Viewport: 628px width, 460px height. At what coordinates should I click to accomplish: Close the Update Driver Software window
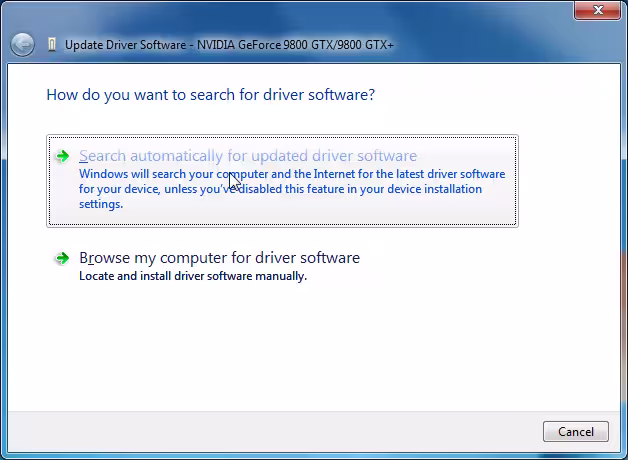tap(598, 10)
